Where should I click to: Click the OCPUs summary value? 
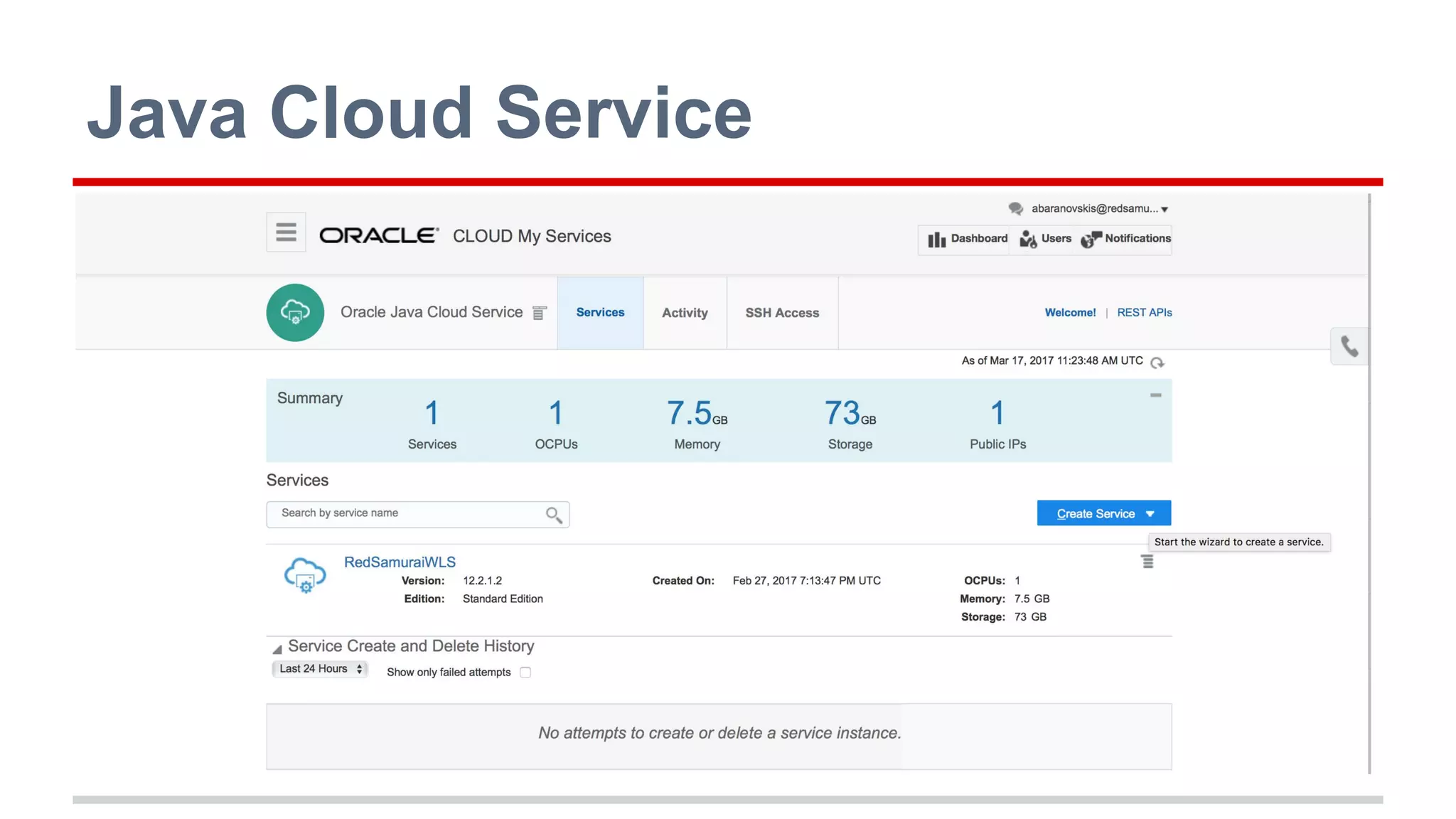tap(556, 413)
